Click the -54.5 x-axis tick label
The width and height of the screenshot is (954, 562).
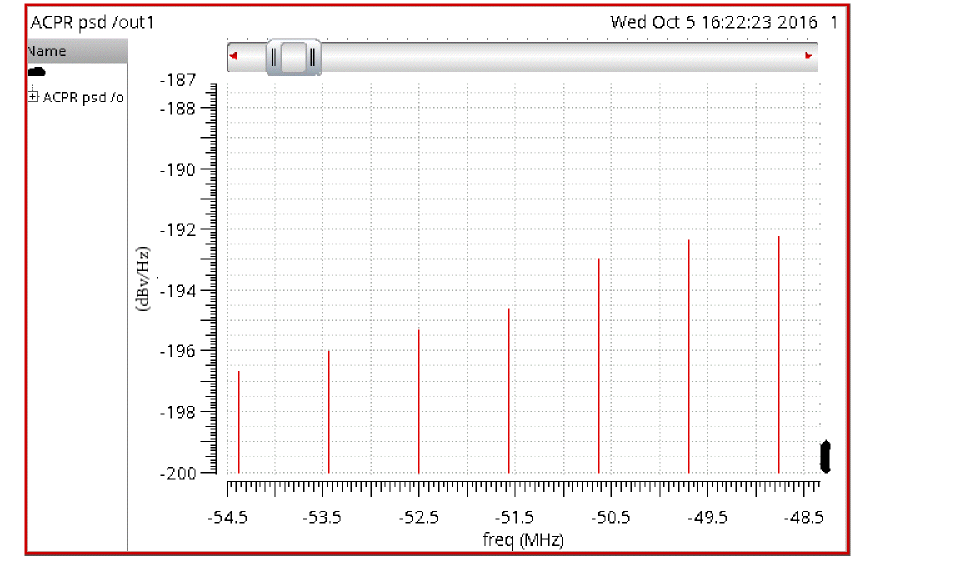coord(228,518)
